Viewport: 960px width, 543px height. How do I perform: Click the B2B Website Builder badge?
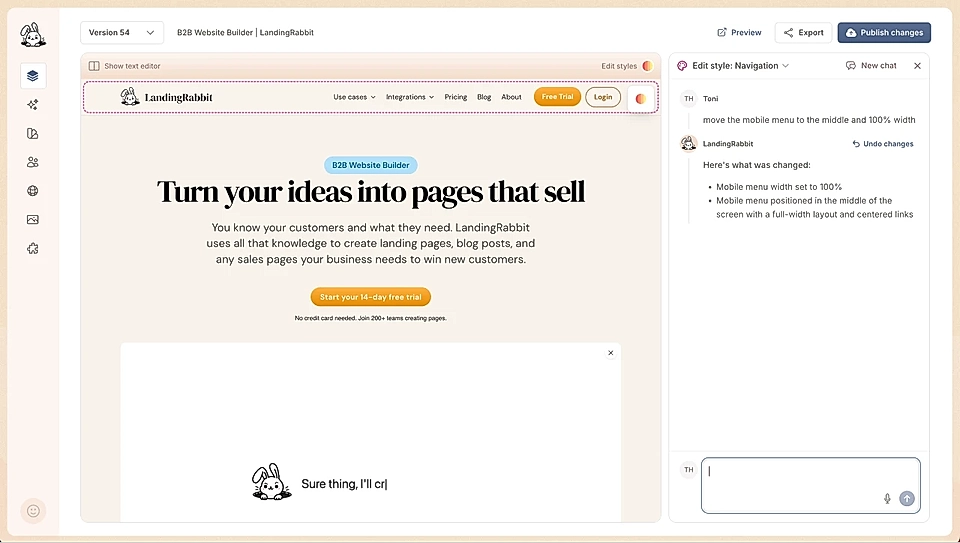pos(371,165)
